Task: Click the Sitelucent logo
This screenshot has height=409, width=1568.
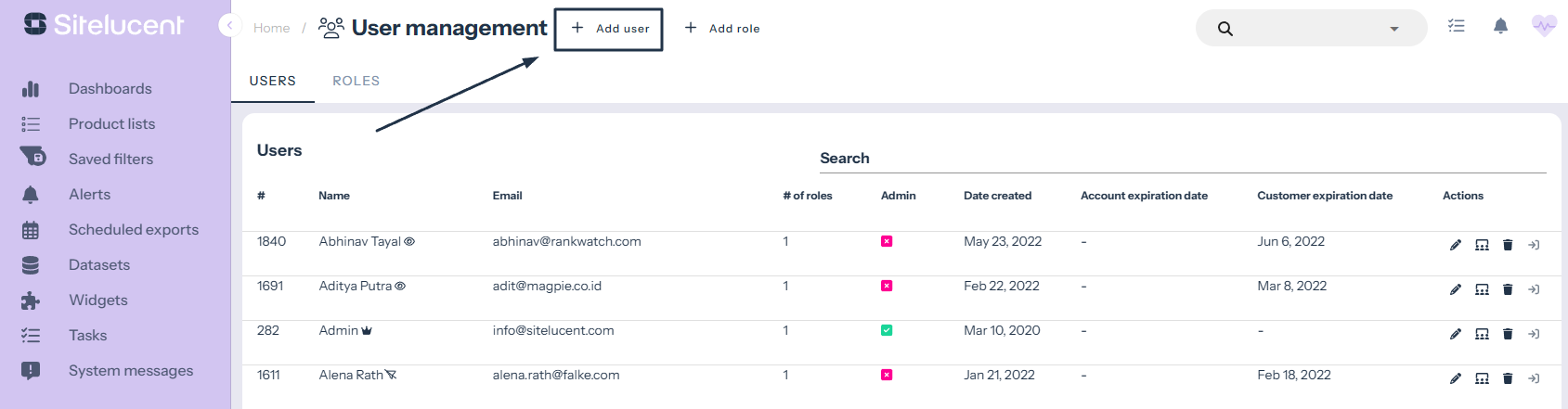Action: pyautogui.click(x=104, y=25)
